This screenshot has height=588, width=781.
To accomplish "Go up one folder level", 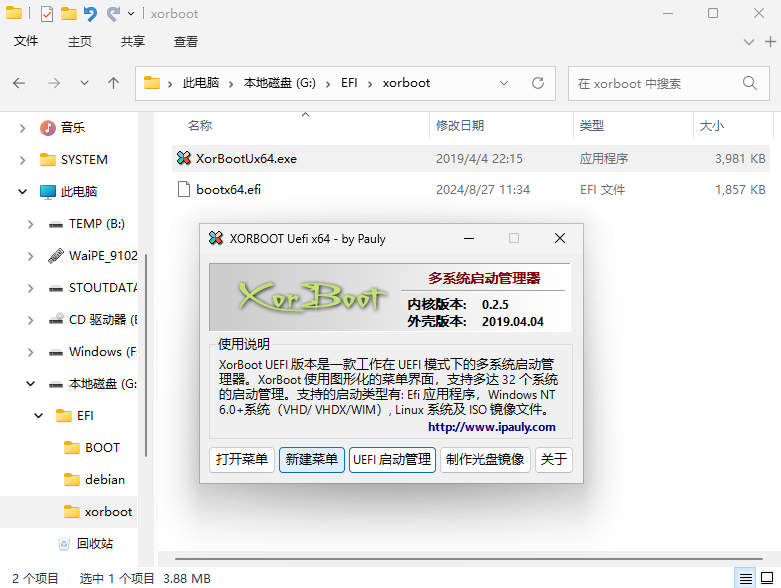I will pos(114,83).
